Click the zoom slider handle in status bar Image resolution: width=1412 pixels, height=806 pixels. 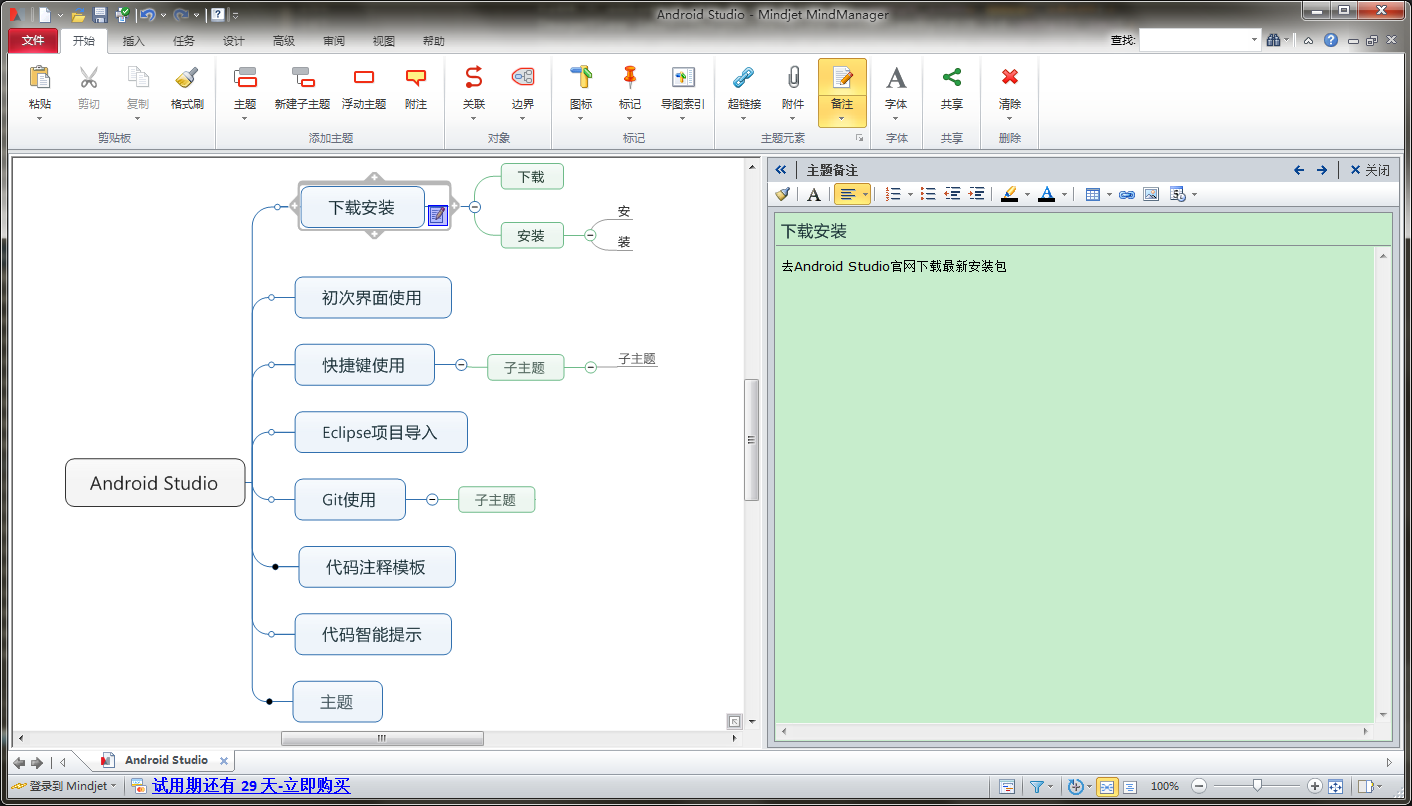click(x=1257, y=787)
